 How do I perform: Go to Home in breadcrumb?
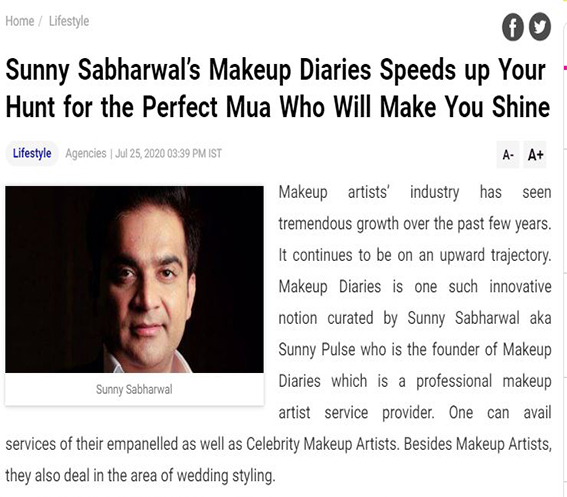click(20, 21)
